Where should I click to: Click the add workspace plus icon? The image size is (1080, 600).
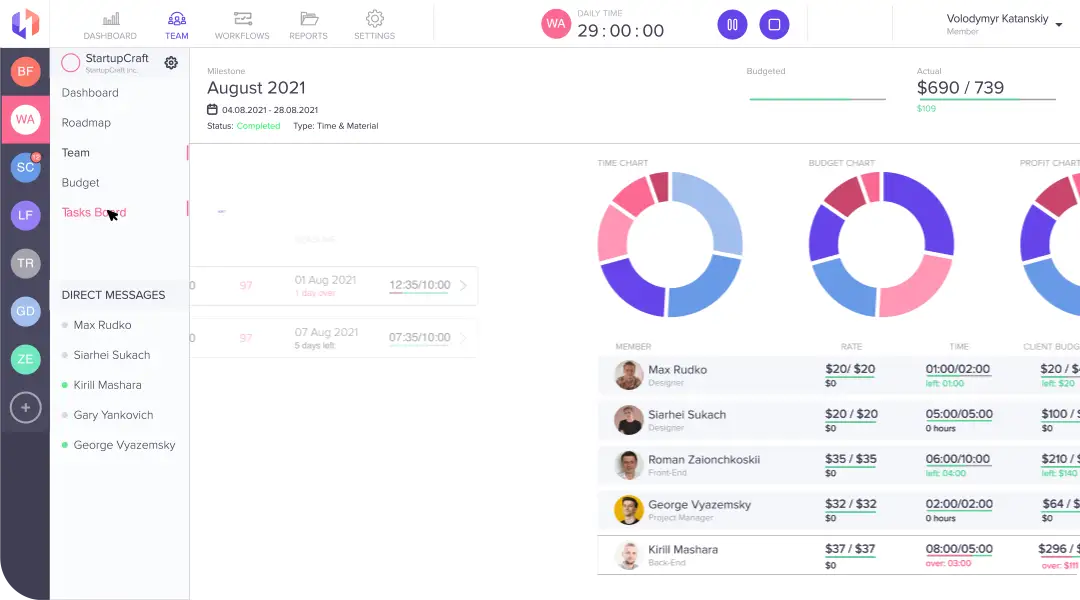pos(25,407)
